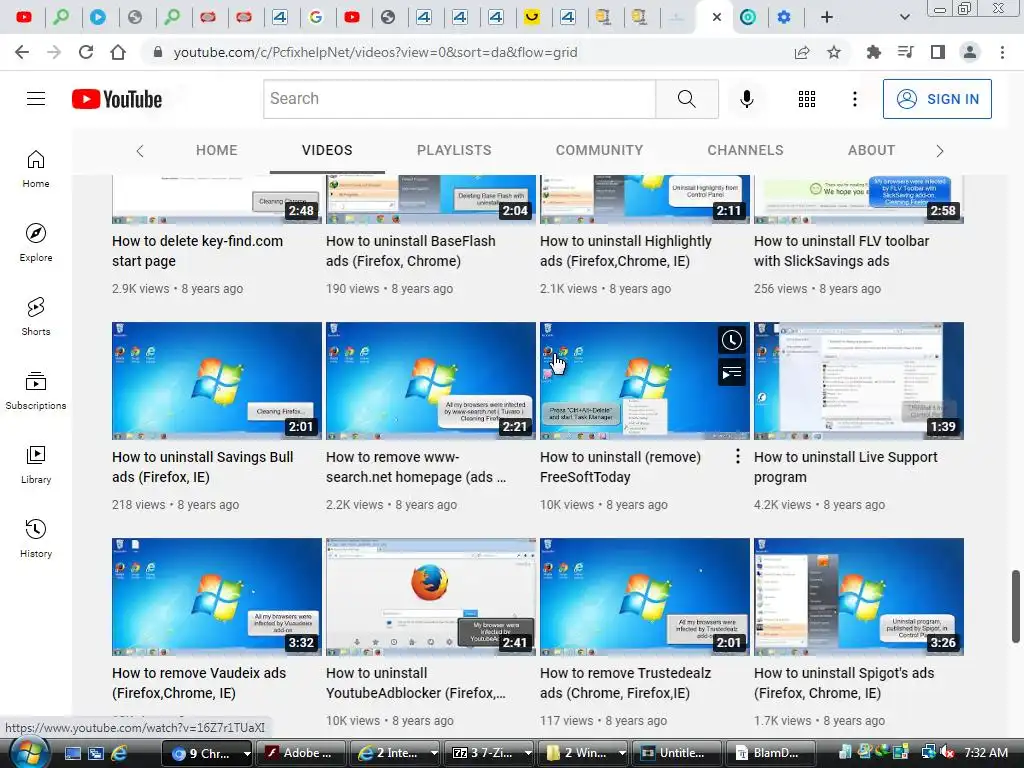Open media controls icon in Chrome toolbar
The image size is (1024, 768).
905,52
